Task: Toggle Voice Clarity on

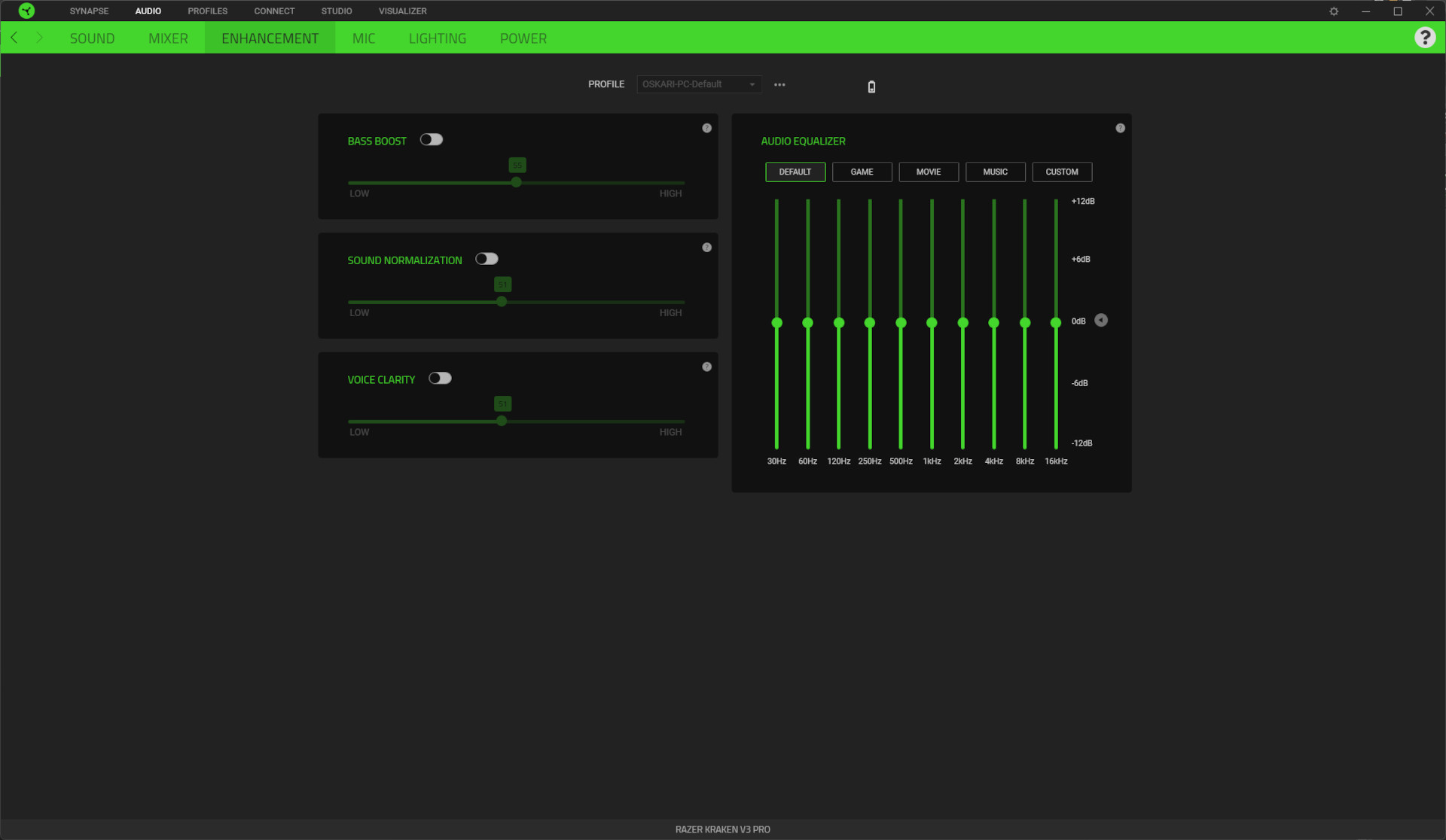Action: click(x=440, y=379)
